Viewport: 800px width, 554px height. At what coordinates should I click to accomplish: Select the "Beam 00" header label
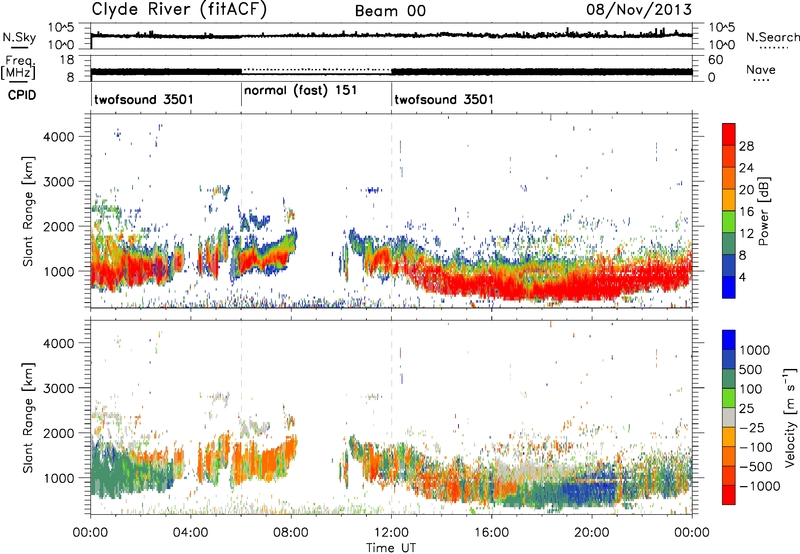[390, 11]
